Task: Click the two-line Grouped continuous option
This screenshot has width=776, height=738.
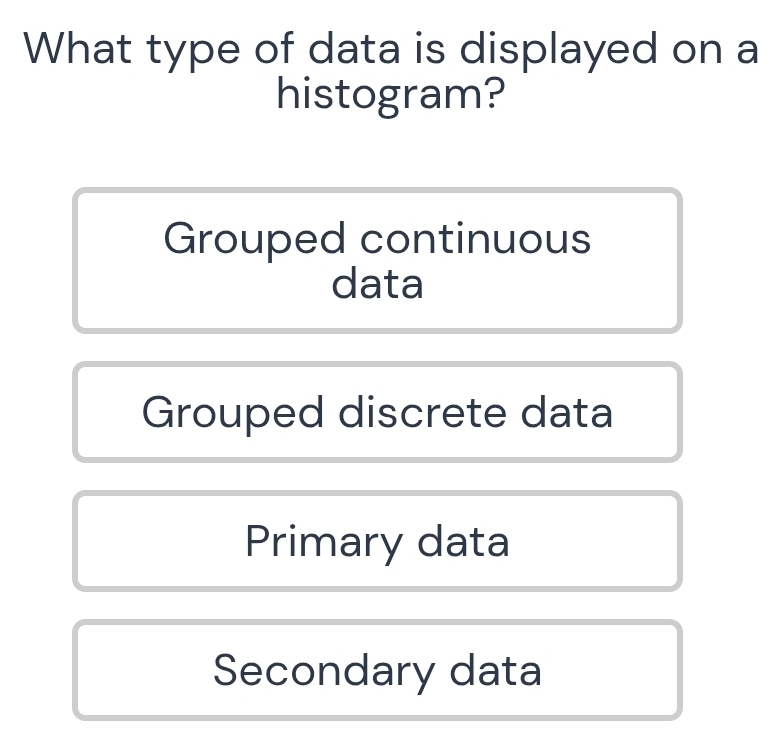Action: tap(377, 260)
